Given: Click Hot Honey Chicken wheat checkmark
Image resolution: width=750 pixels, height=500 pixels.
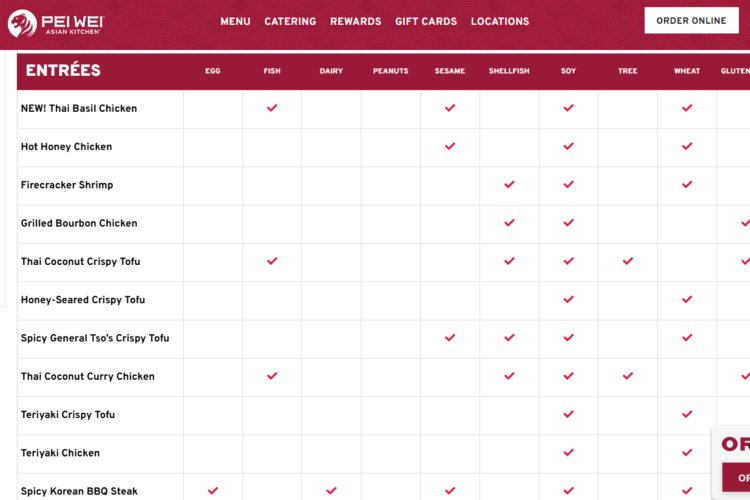Looking at the screenshot, I should [x=687, y=146].
